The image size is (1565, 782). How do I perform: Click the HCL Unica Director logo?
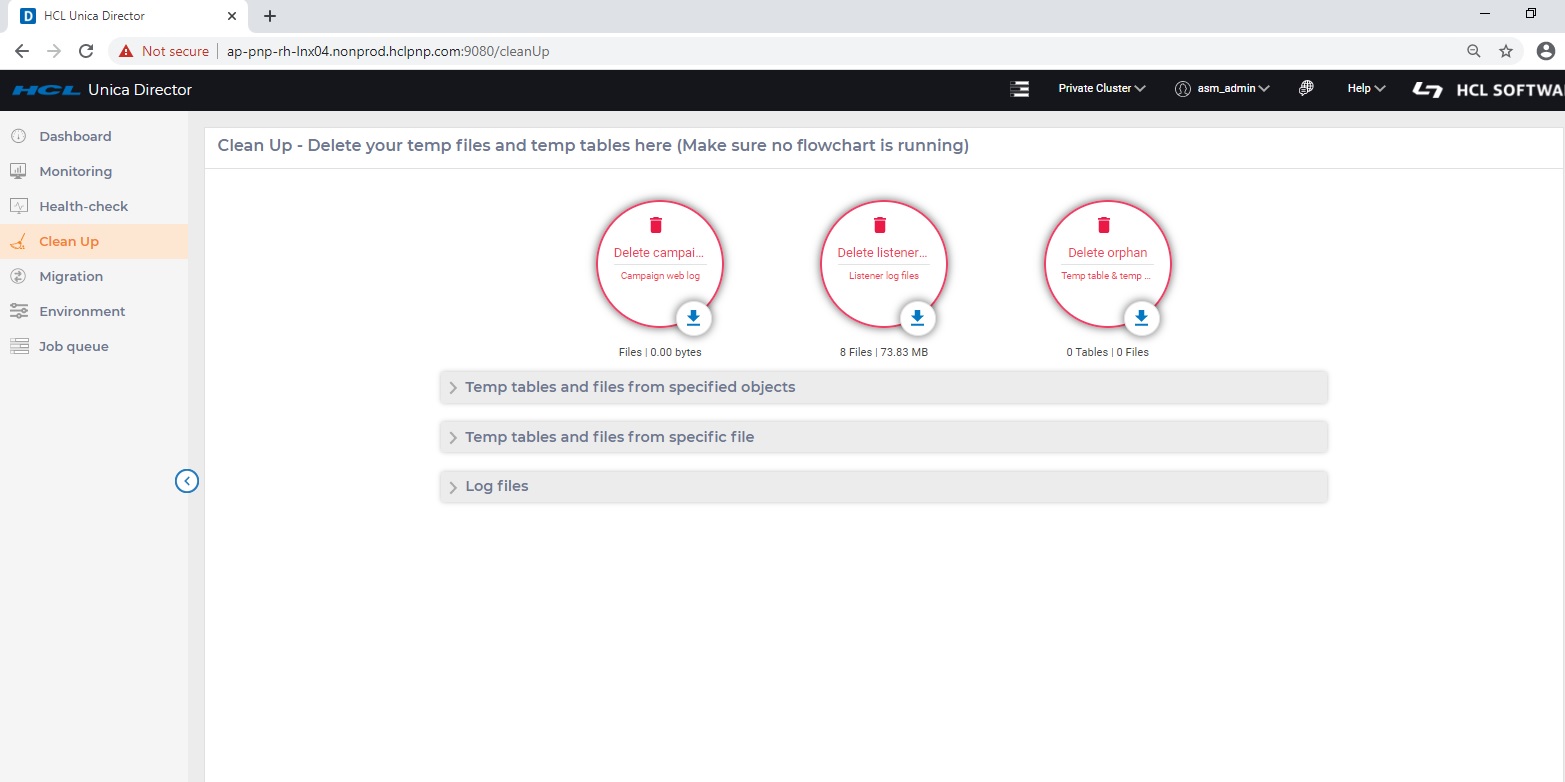click(x=102, y=90)
